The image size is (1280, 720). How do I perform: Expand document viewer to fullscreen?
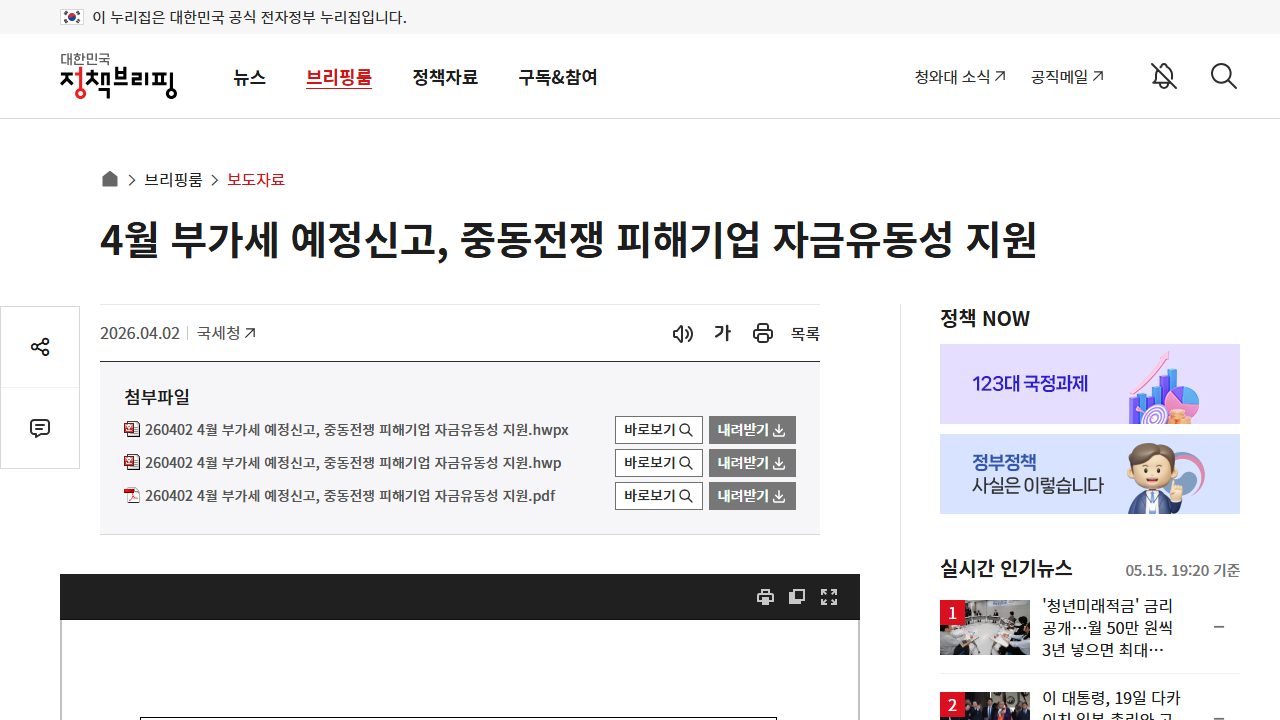(829, 597)
